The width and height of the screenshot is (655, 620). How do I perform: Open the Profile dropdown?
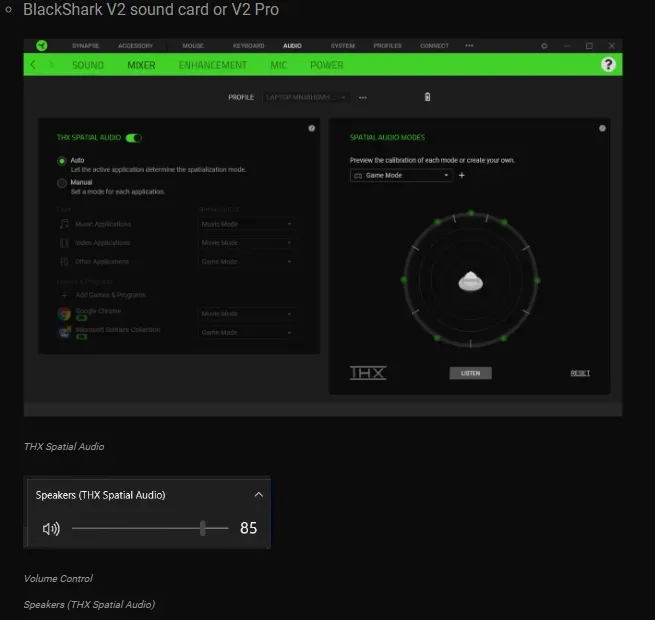[306, 97]
